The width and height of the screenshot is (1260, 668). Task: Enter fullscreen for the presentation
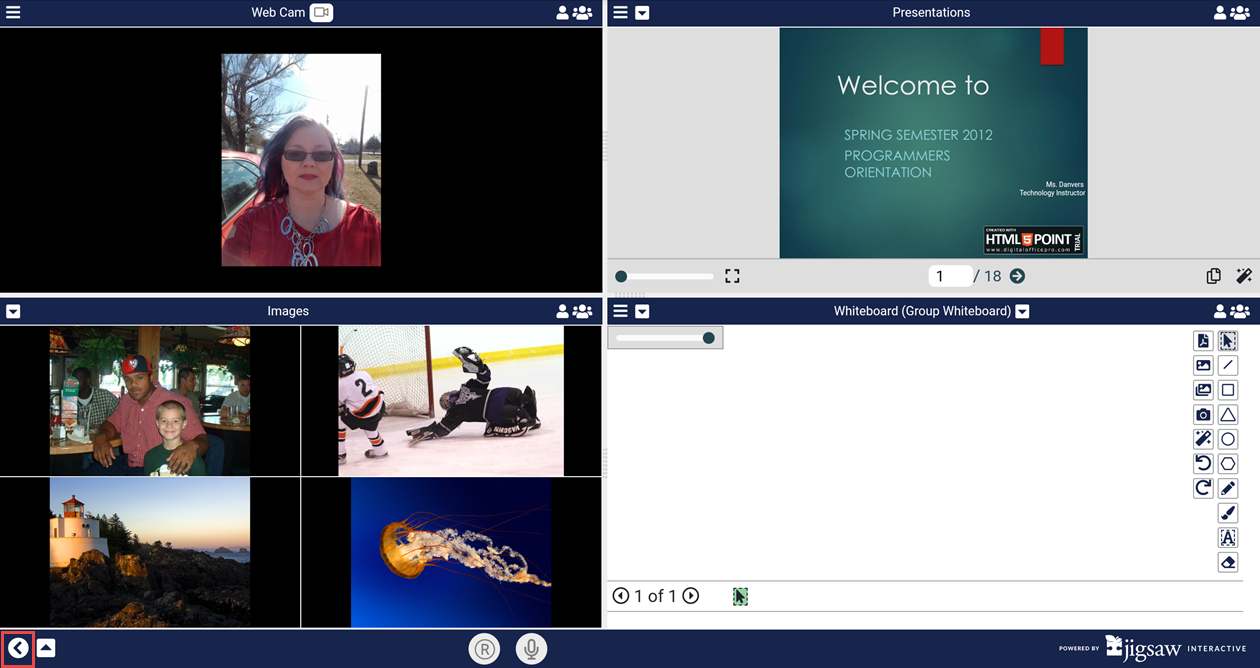point(732,276)
